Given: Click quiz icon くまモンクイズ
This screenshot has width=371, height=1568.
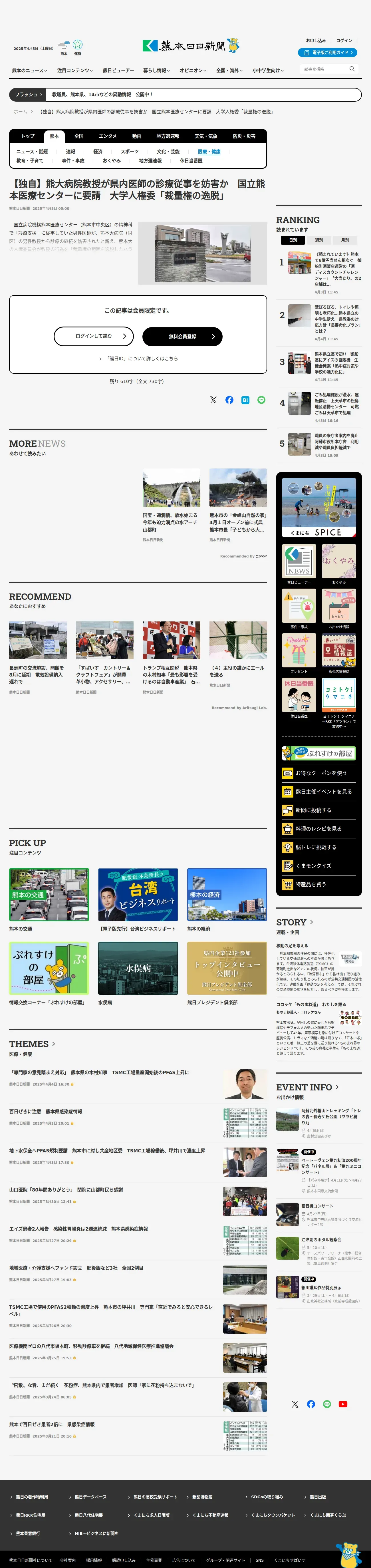Looking at the screenshot, I should pyautogui.click(x=288, y=865).
